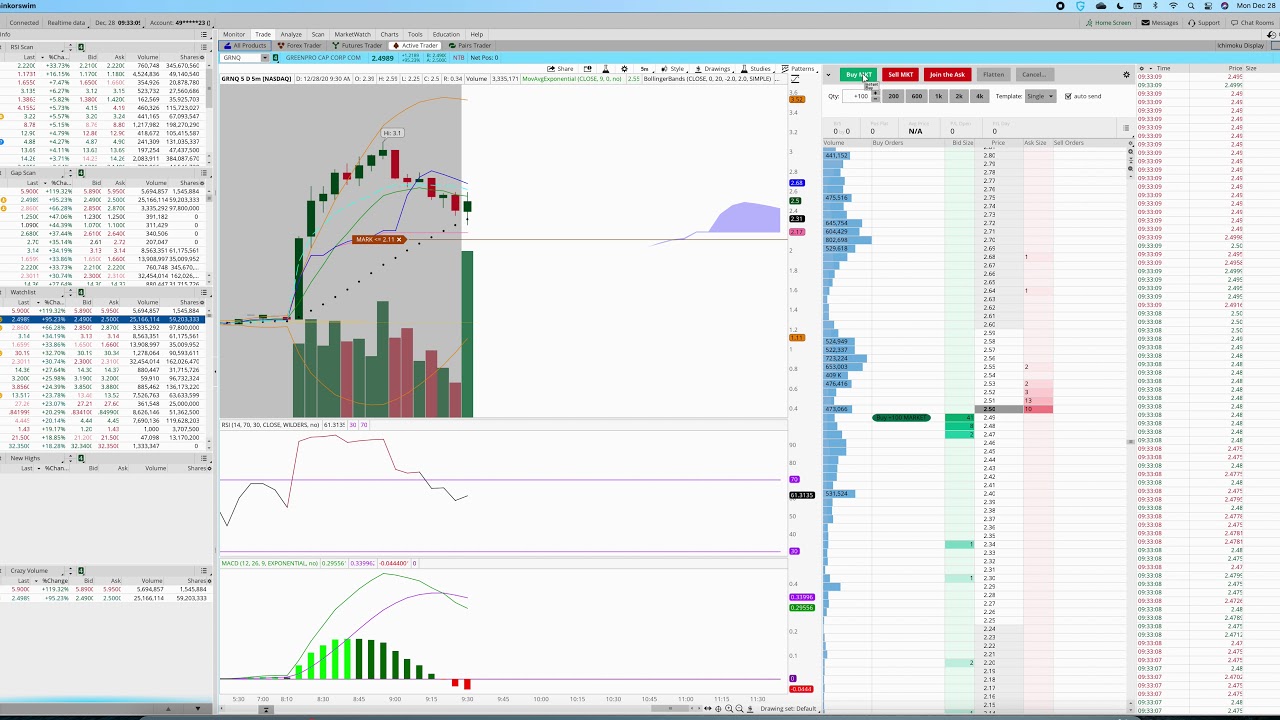The image size is (1280, 720).
Task: Open Active Trader settings gear
Action: [1126, 74]
